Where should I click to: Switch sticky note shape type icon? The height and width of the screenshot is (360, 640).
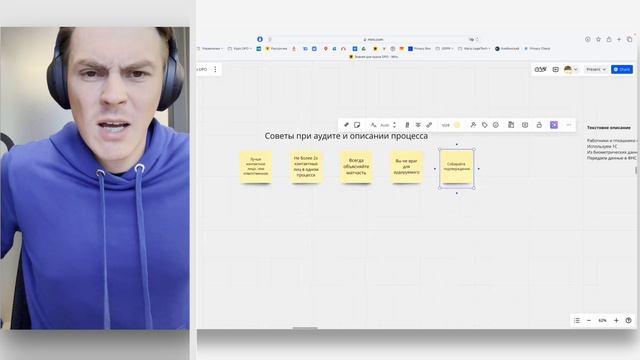pos(357,125)
